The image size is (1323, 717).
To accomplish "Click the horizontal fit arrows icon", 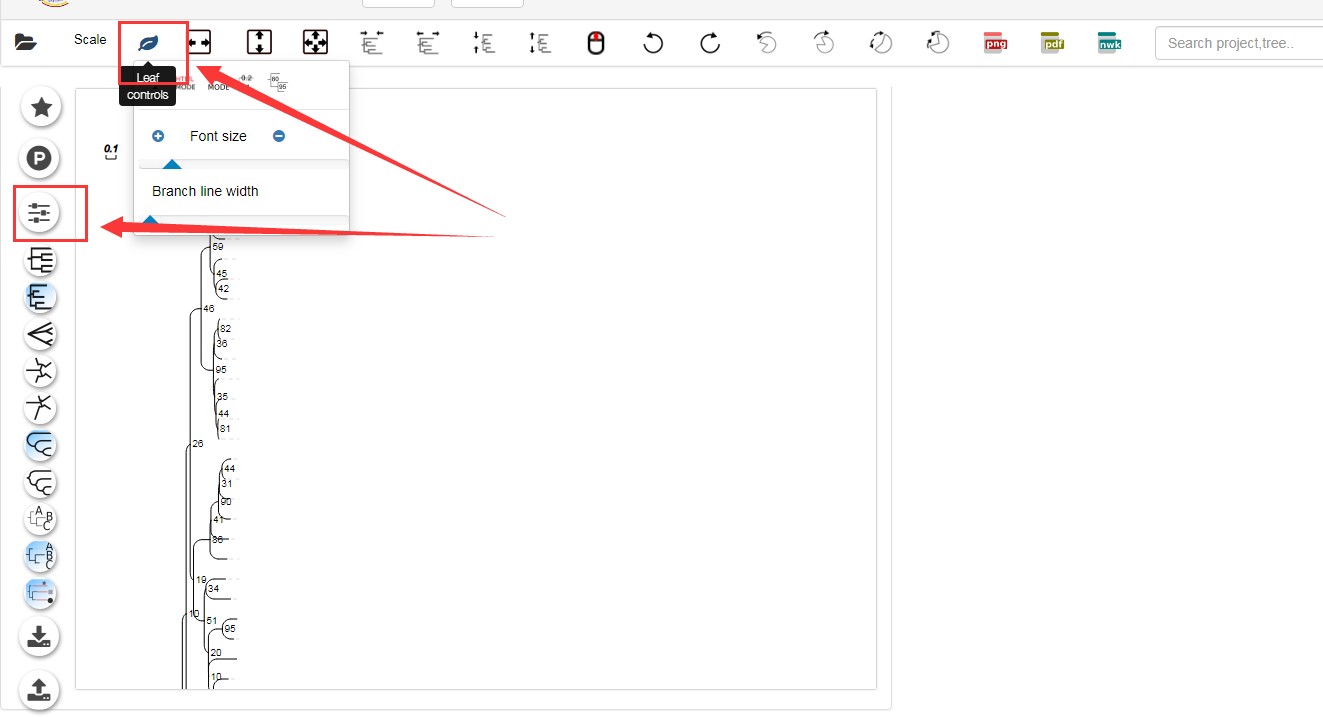I will [x=200, y=43].
